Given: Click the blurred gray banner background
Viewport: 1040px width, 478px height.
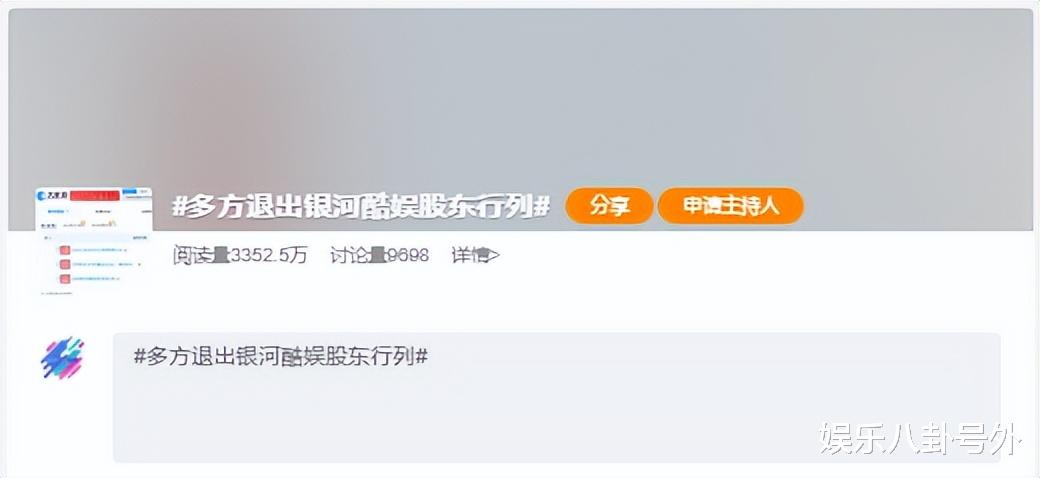Looking at the screenshot, I should click(520, 99).
